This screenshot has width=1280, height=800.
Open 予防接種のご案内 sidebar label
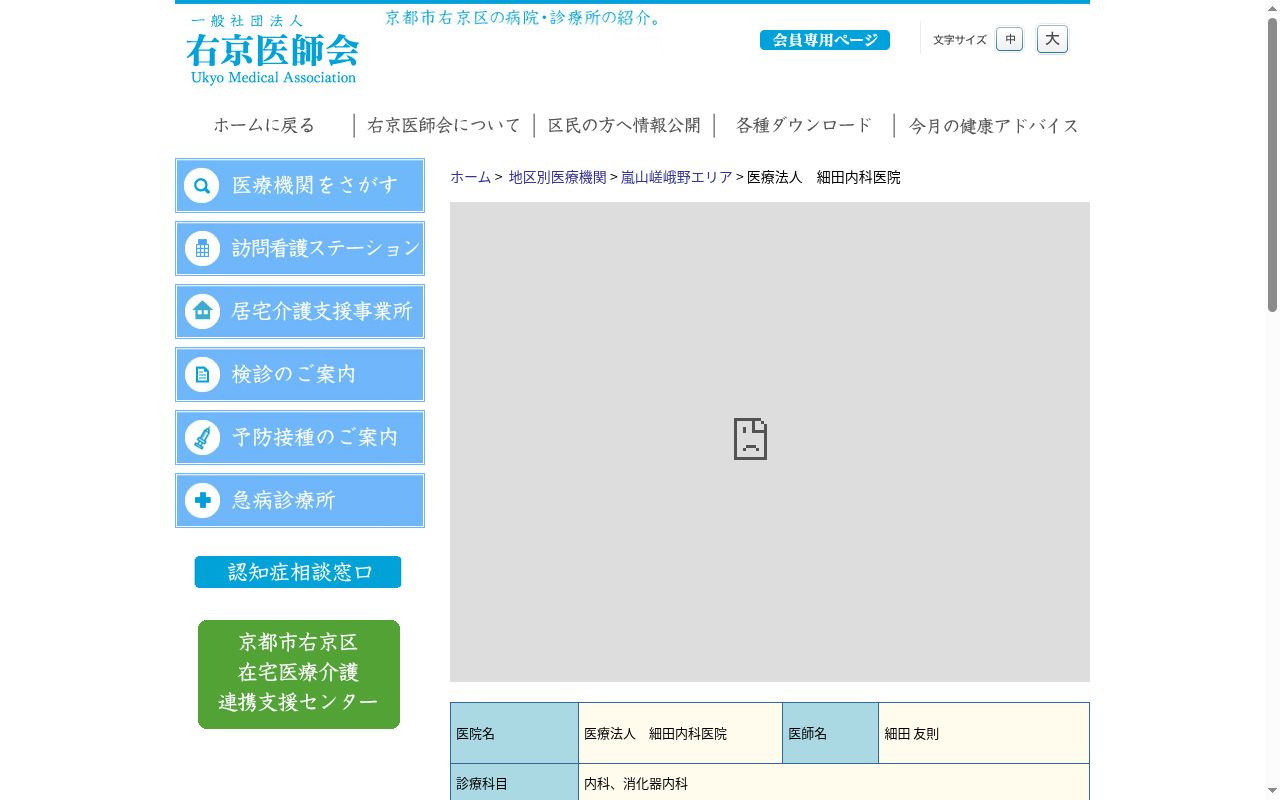[315, 437]
